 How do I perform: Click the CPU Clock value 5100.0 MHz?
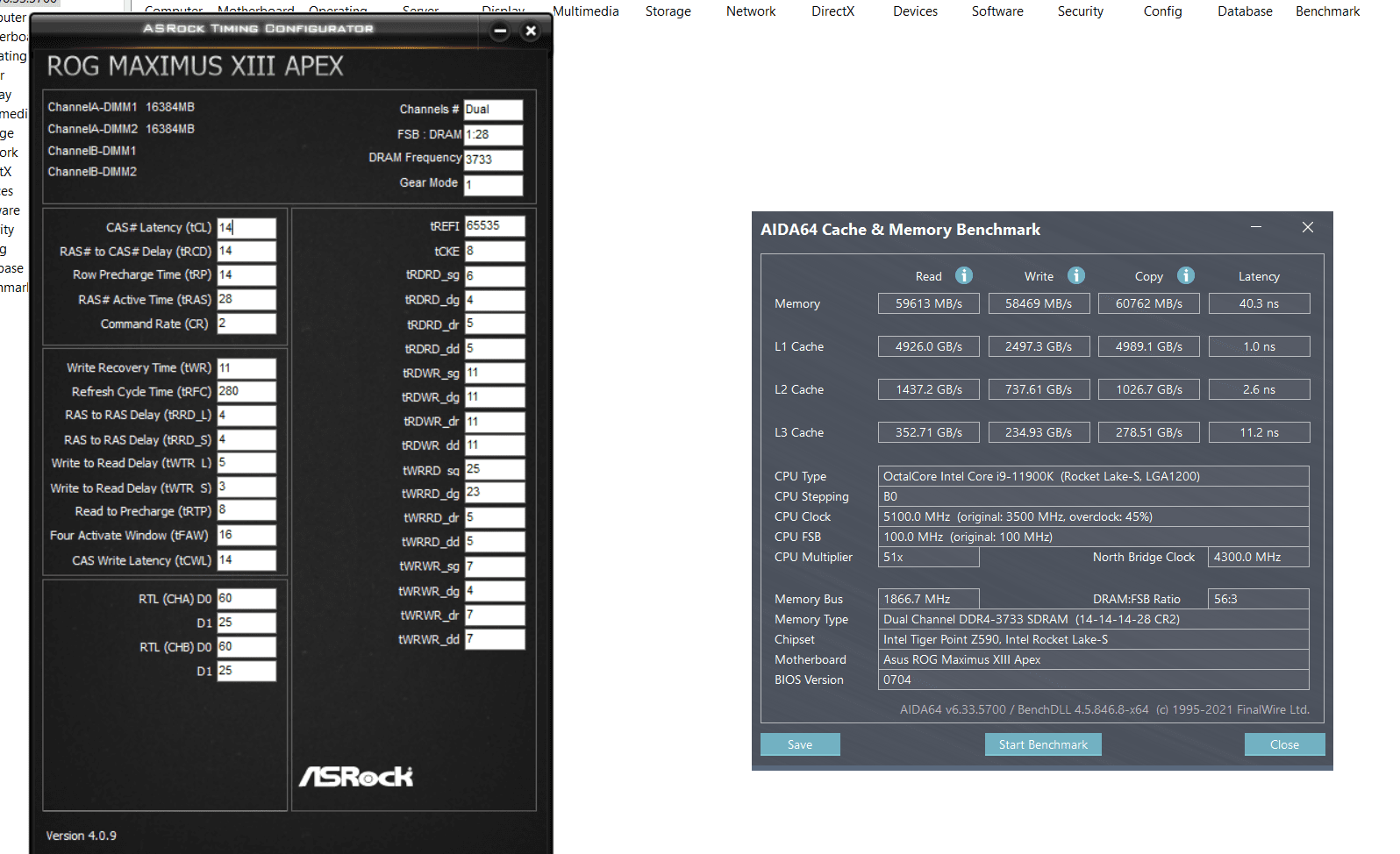click(1094, 516)
